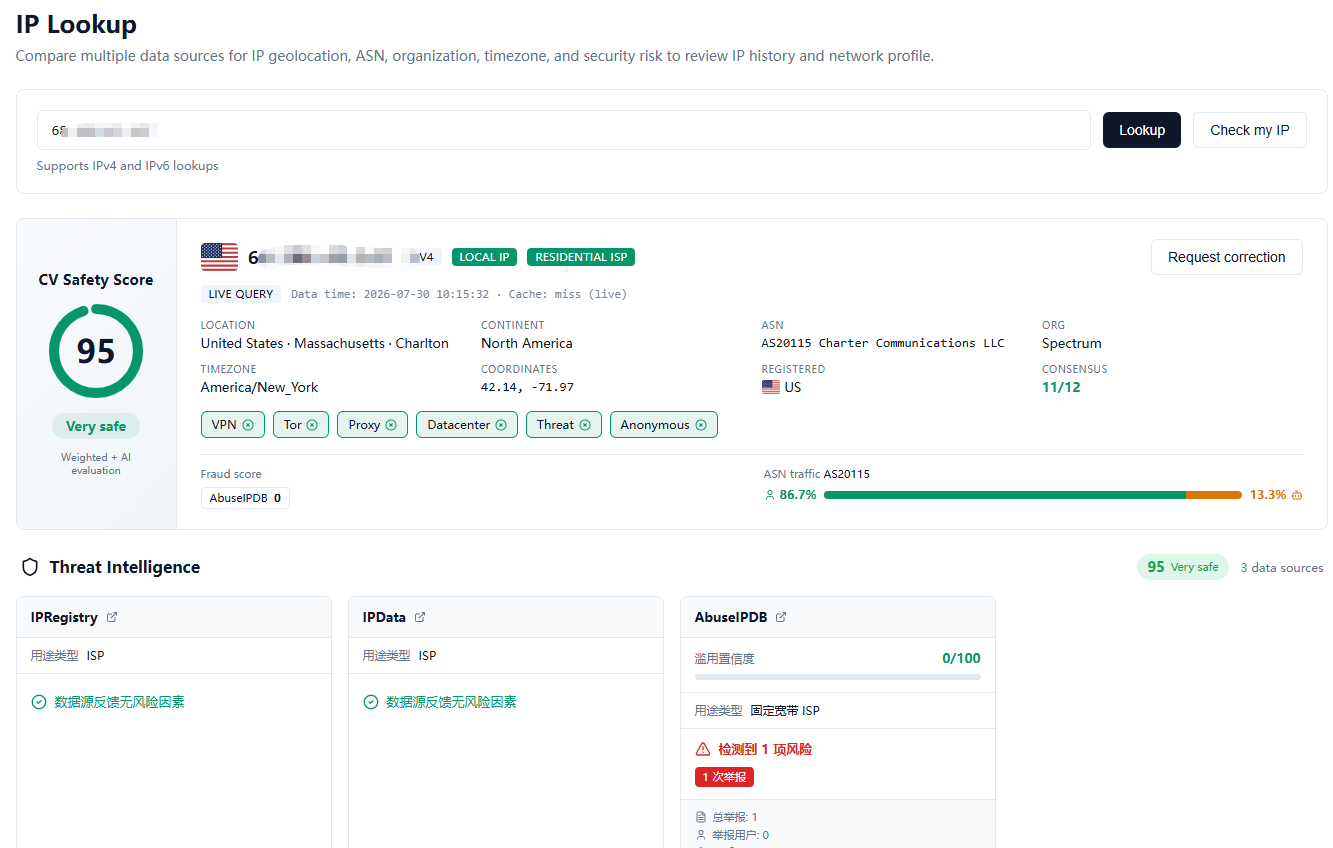Click the 检测到 1 项风险 warning text
This screenshot has height=848, width=1333.
click(765, 749)
